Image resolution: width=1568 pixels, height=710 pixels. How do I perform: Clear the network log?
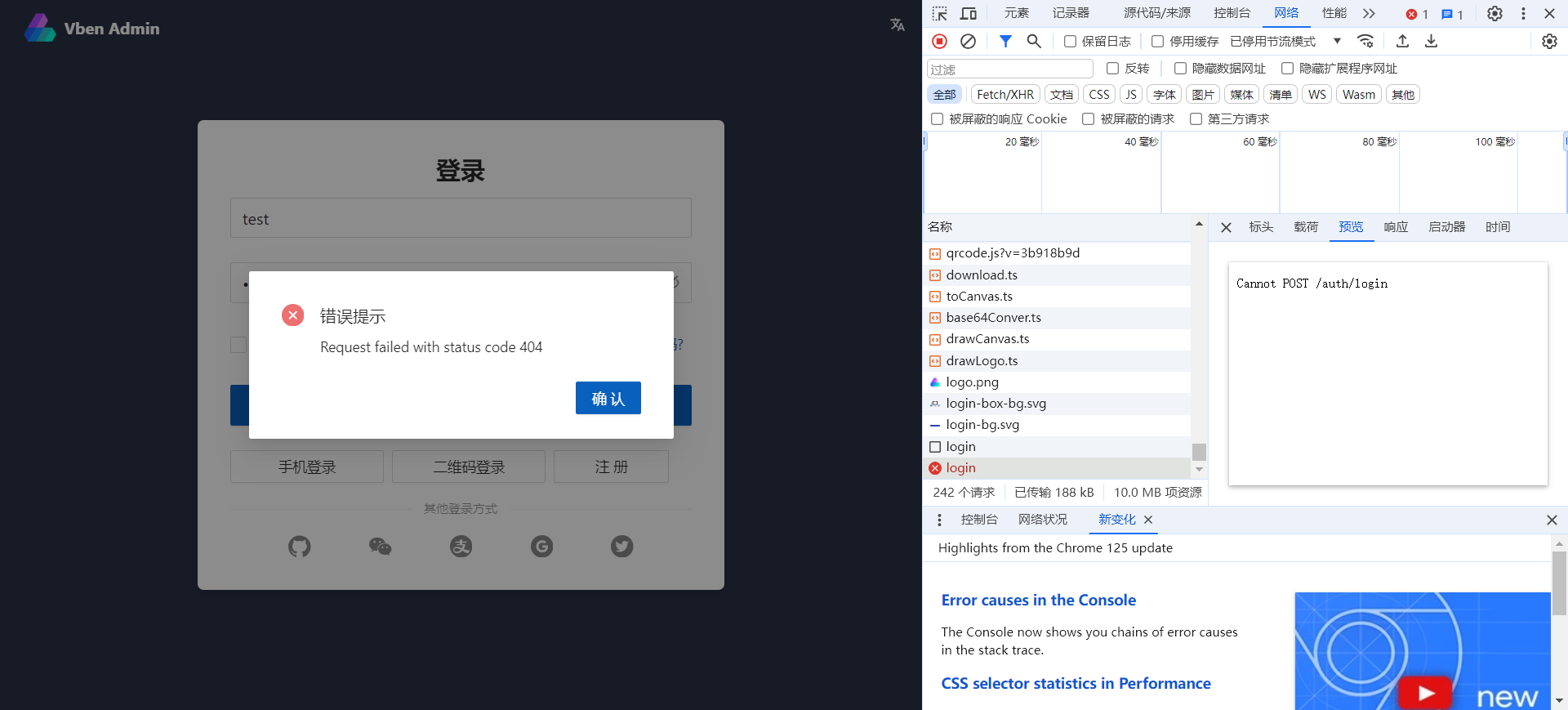[968, 41]
